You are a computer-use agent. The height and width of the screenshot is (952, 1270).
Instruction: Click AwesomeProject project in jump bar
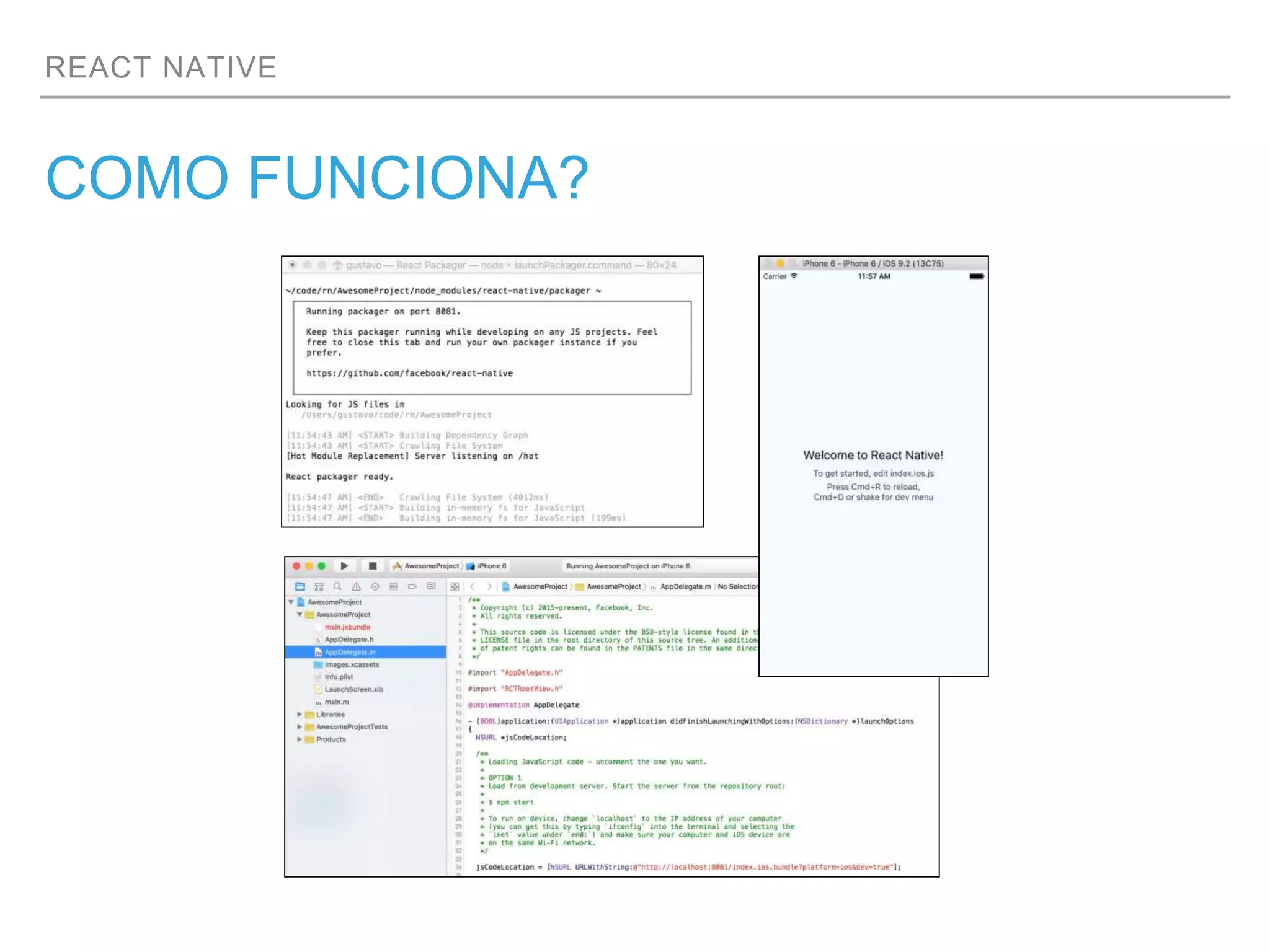pyautogui.click(x=535, y=586)
